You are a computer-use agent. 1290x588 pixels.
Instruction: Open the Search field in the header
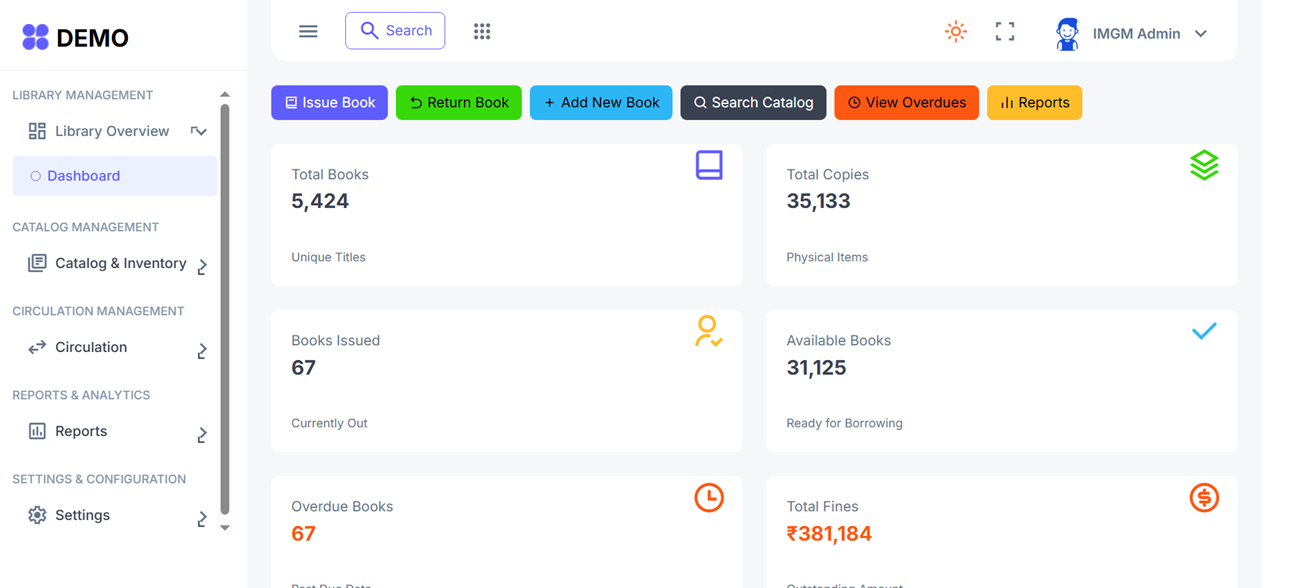(395, 30)
